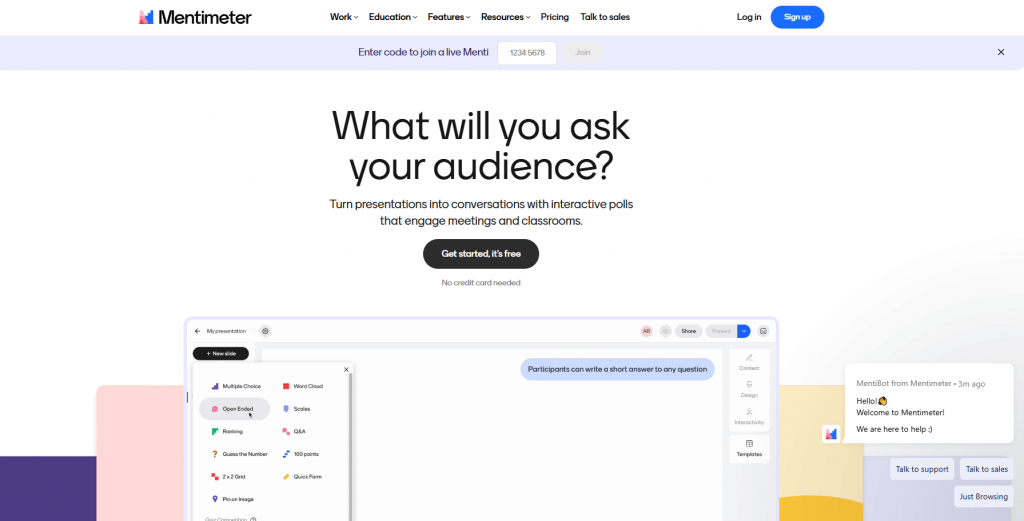Click the slide type picker scrollbar
Screen dimensions: 1024x521
tap(351, 447)
